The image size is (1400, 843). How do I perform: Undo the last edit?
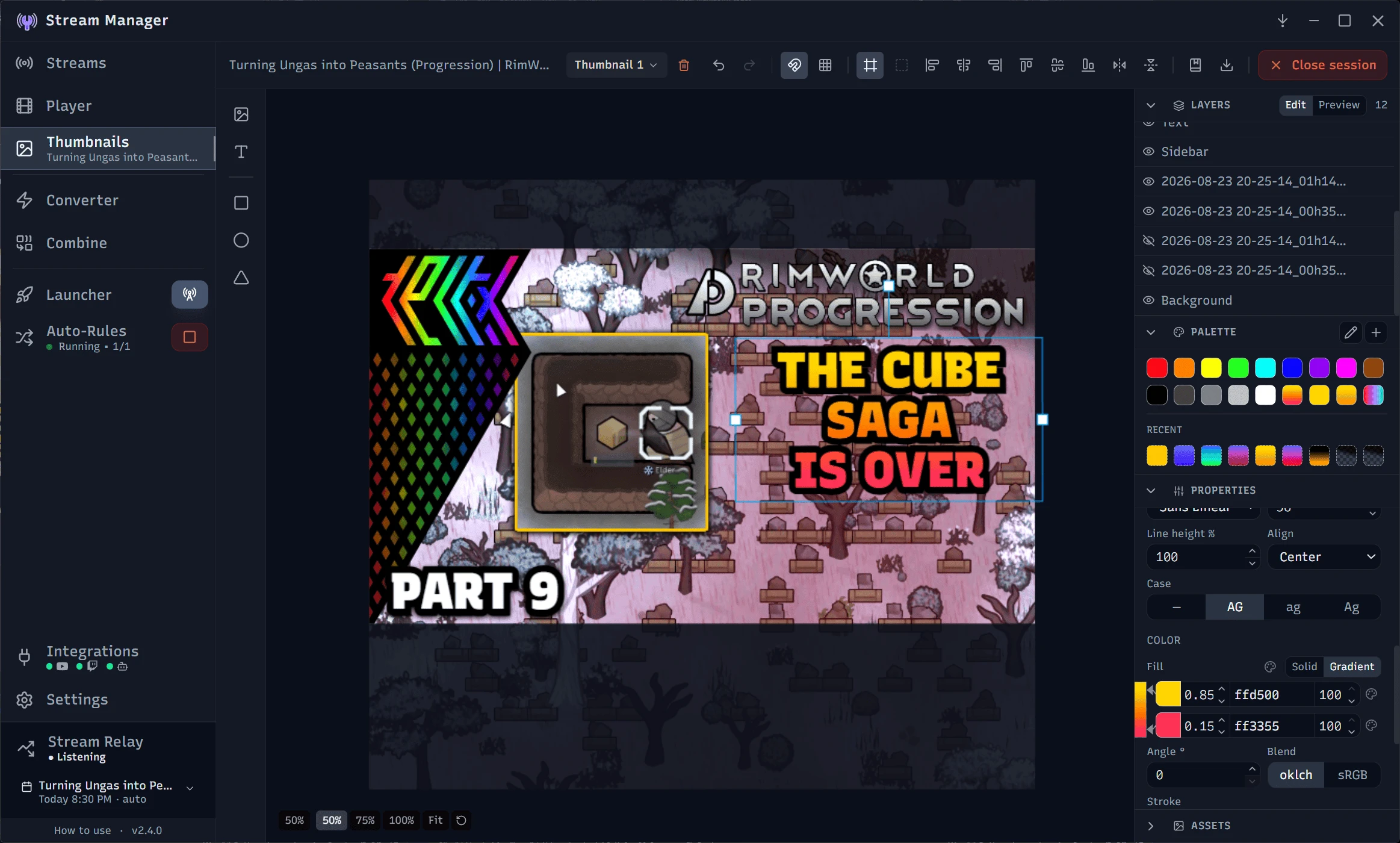718,65
